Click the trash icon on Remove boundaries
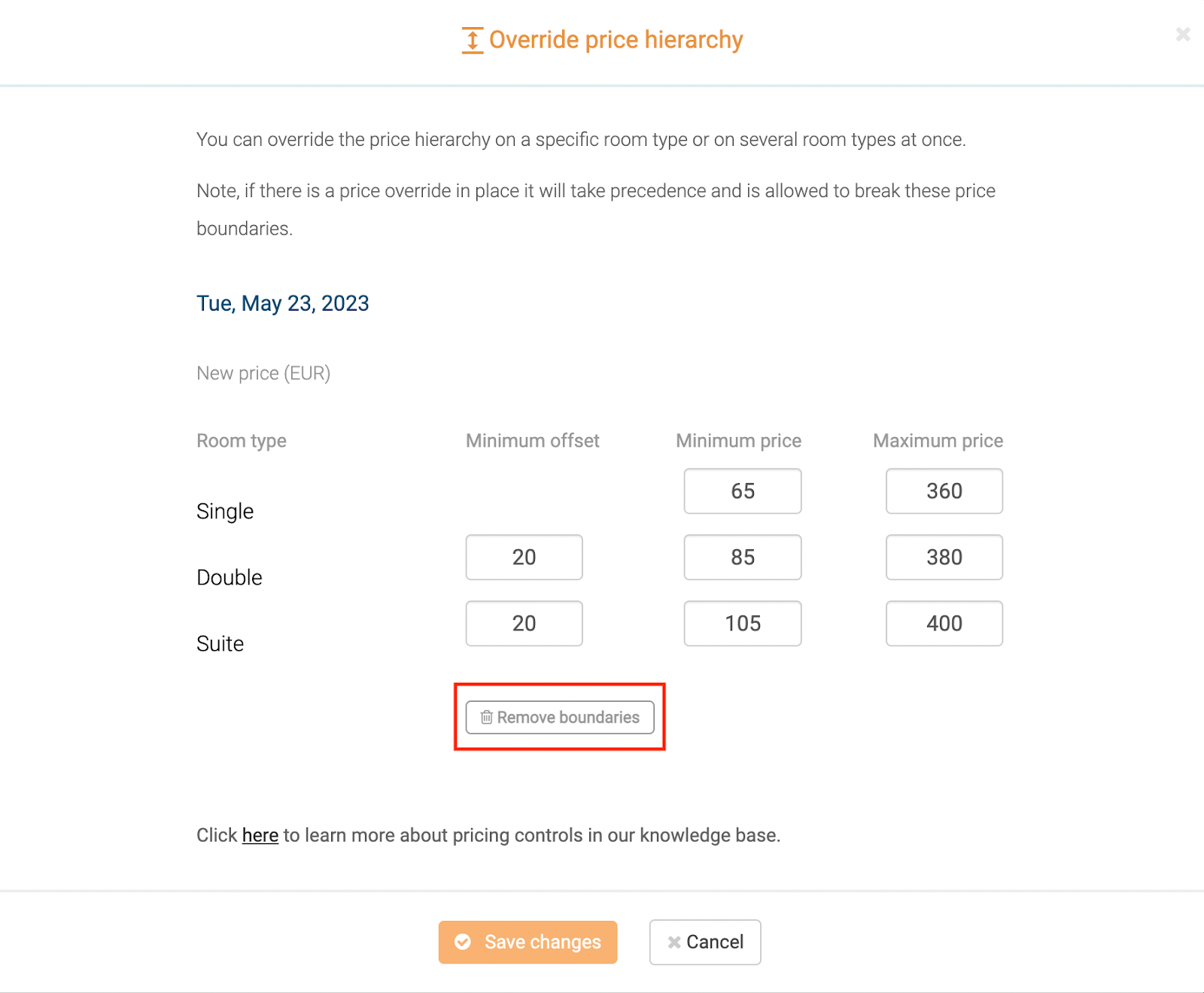 tap(487, 717)
